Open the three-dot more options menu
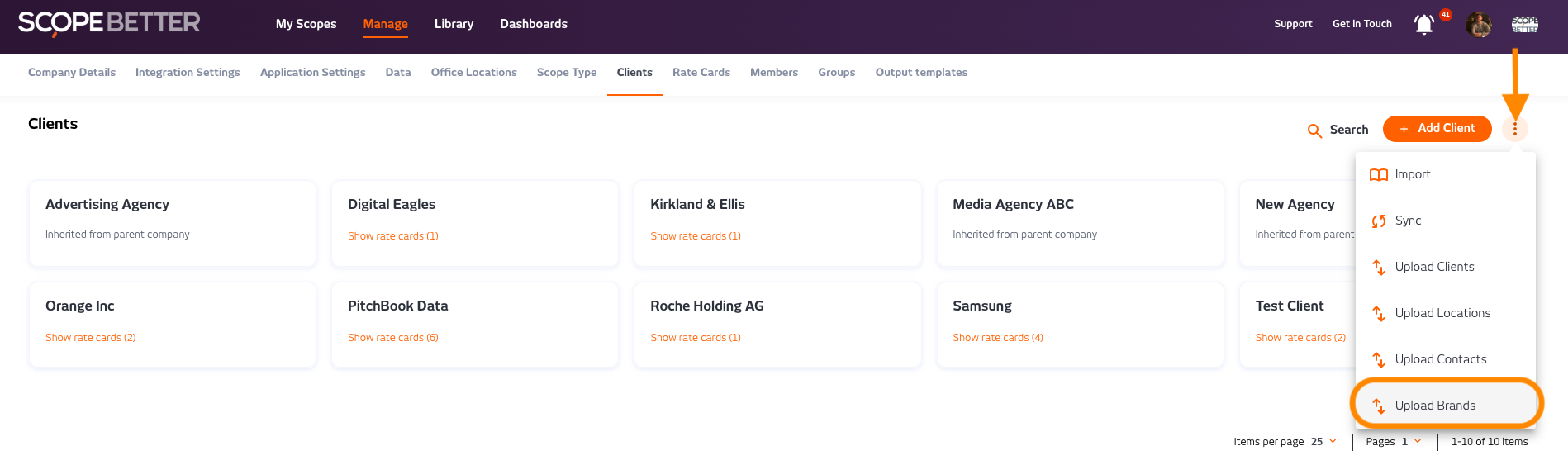1568x465 pixels. point(1514,129)
